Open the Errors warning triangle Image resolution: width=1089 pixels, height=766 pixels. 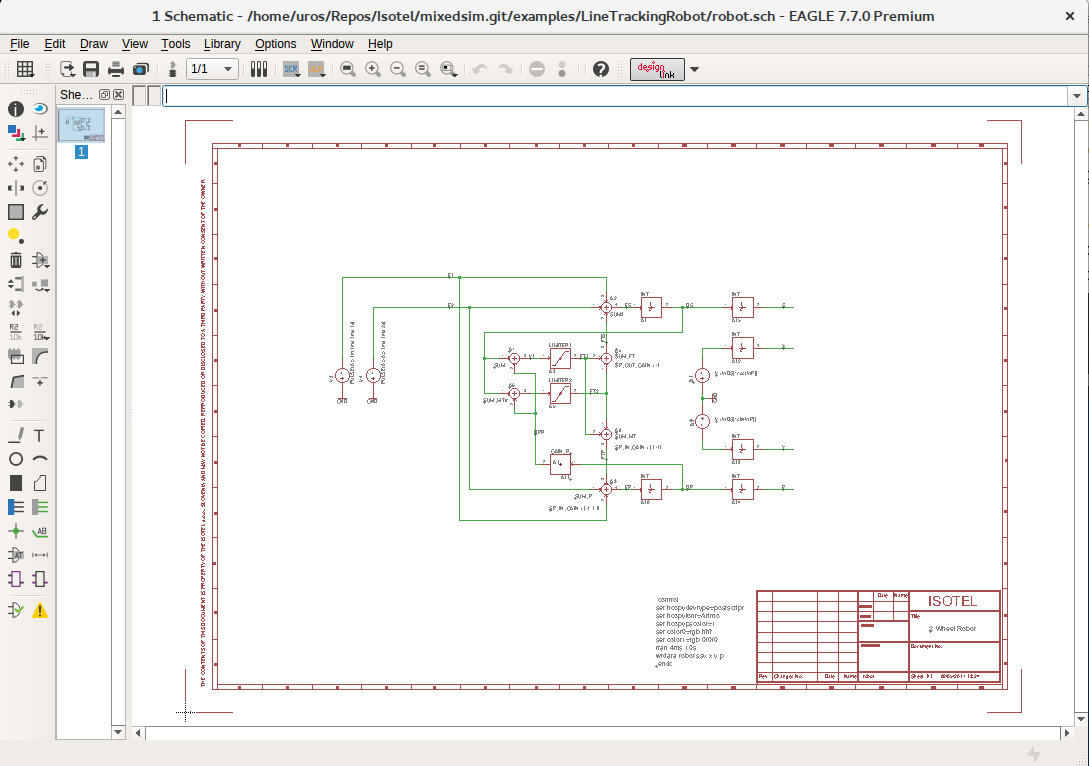point(40,610)
